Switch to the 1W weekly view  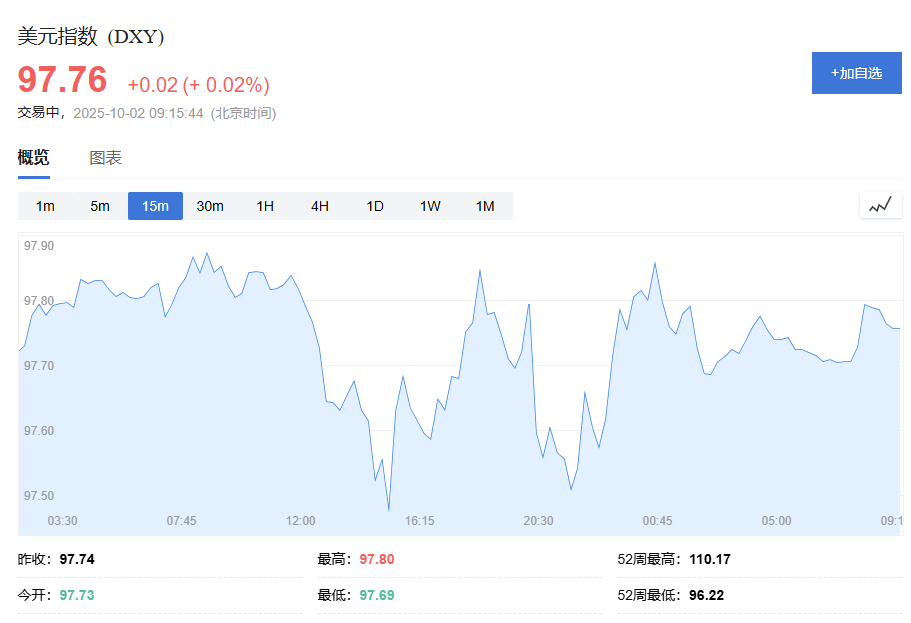click(x=429, y=205)
